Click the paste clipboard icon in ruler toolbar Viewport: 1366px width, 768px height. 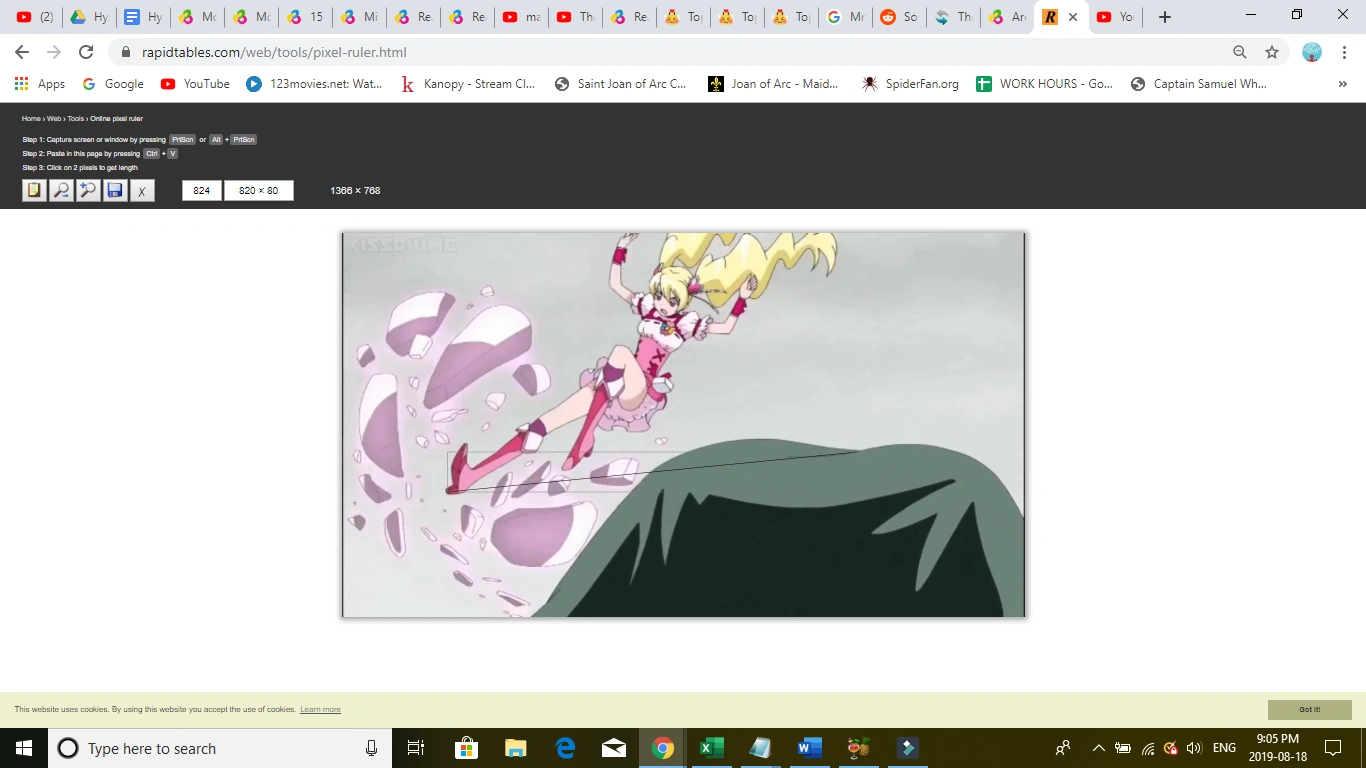tap(35, 190)
